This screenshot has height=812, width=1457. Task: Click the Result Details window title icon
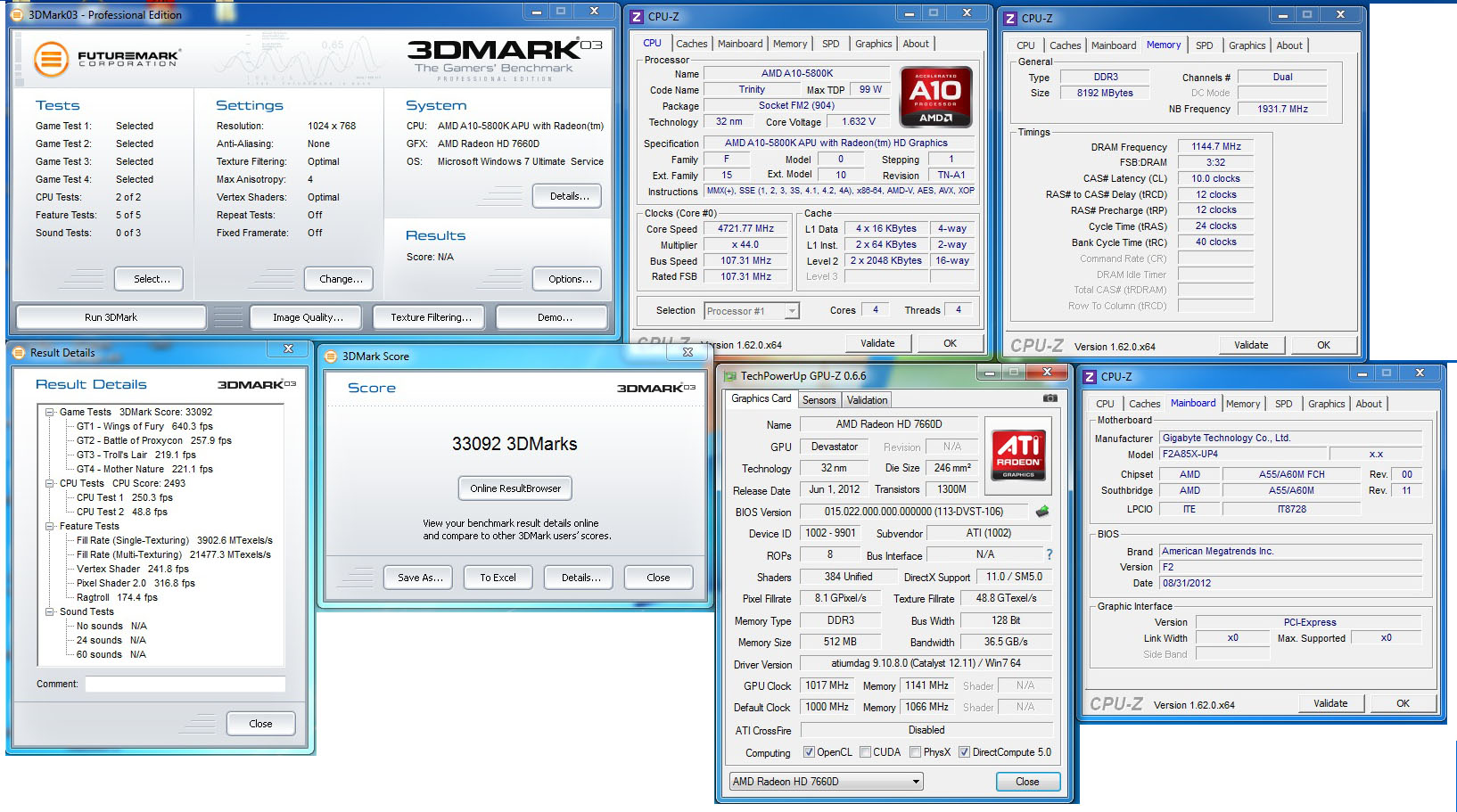click(x=18, y=353)
